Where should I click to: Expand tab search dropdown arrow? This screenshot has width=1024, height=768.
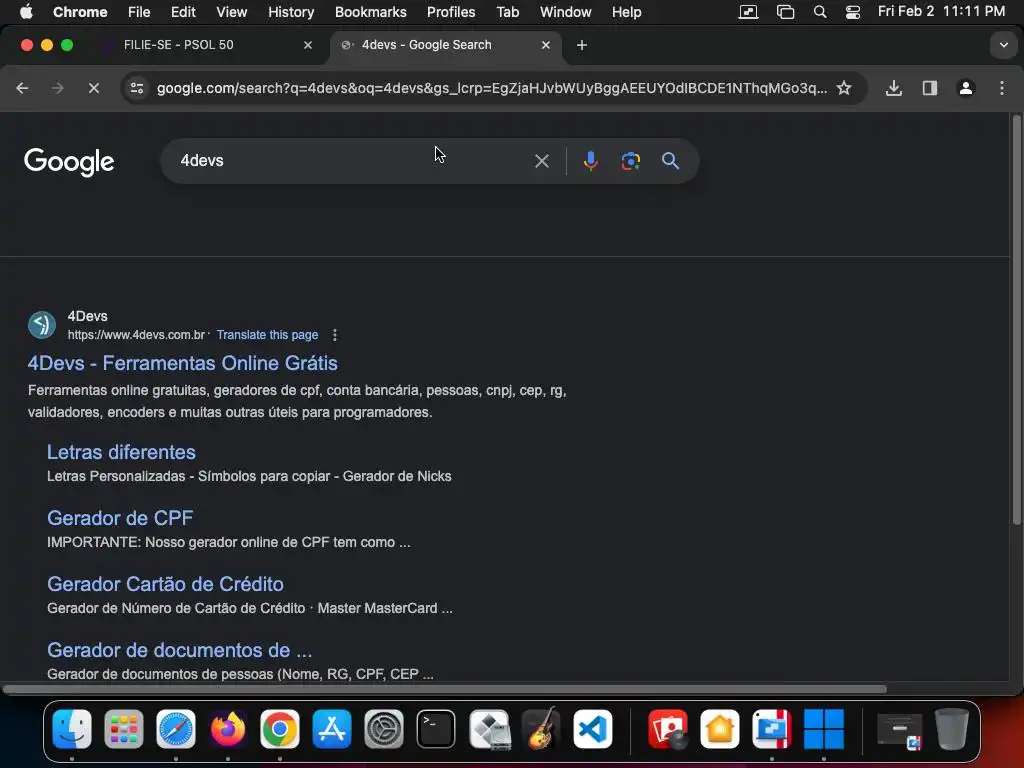[x=1003, y=45]
